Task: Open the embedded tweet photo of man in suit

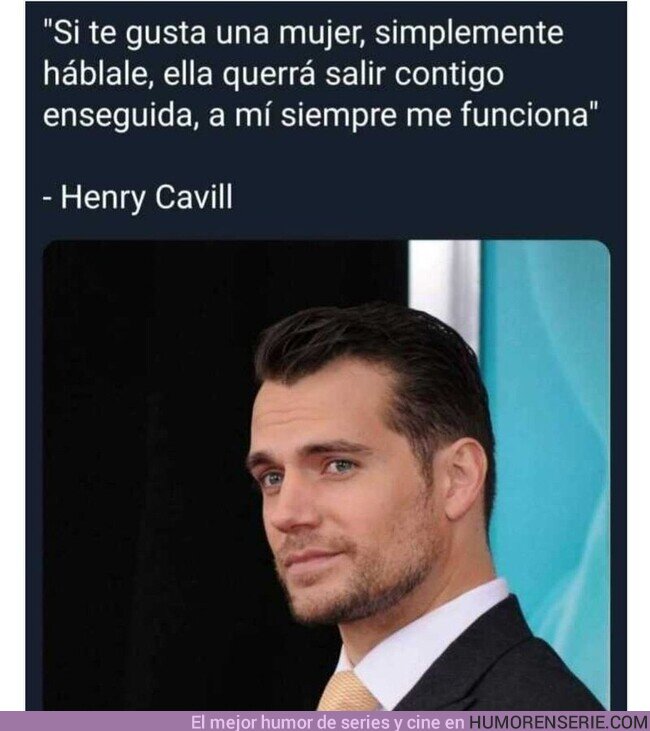Action: coord(326,475)
